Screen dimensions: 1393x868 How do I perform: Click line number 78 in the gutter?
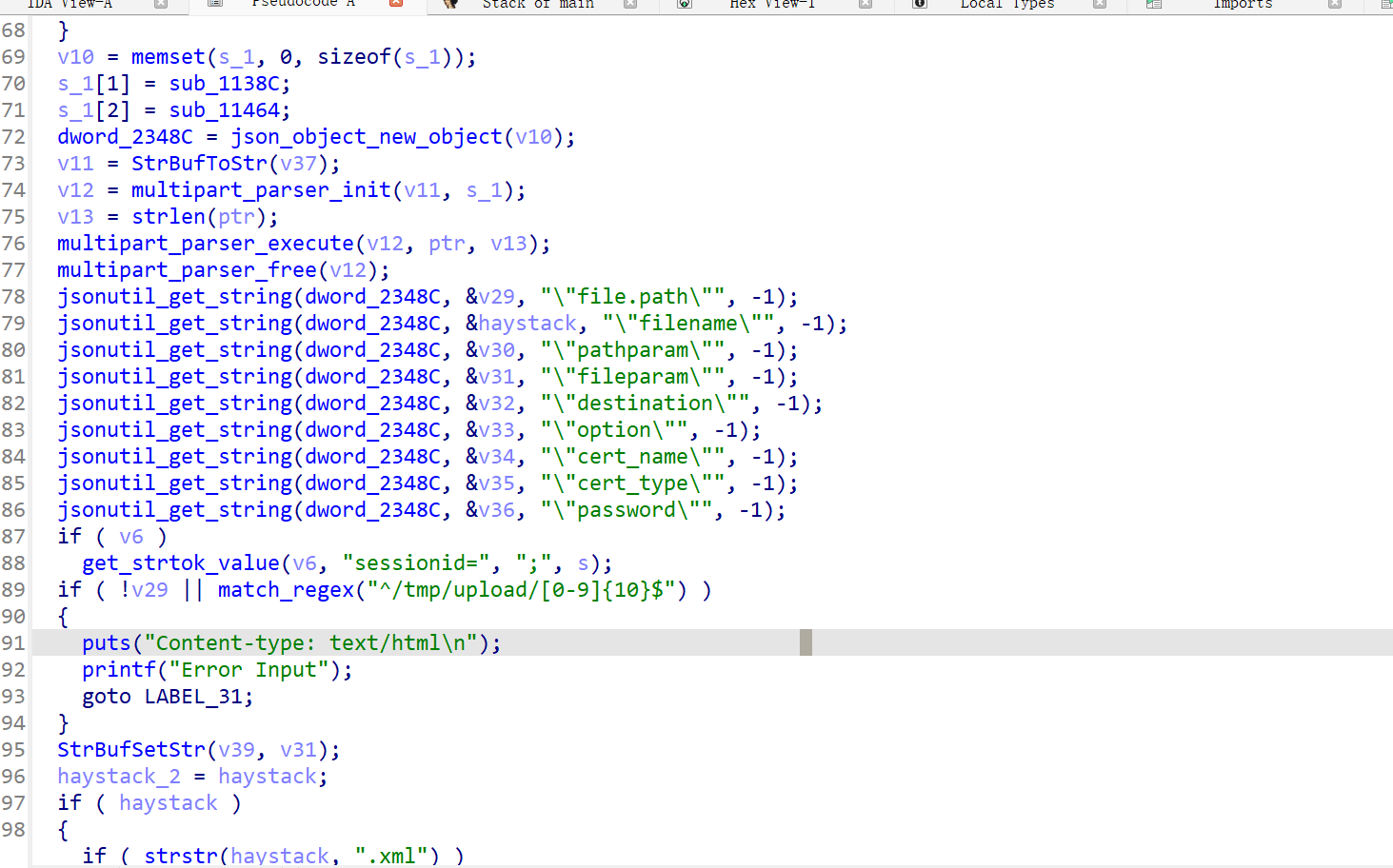13,297
